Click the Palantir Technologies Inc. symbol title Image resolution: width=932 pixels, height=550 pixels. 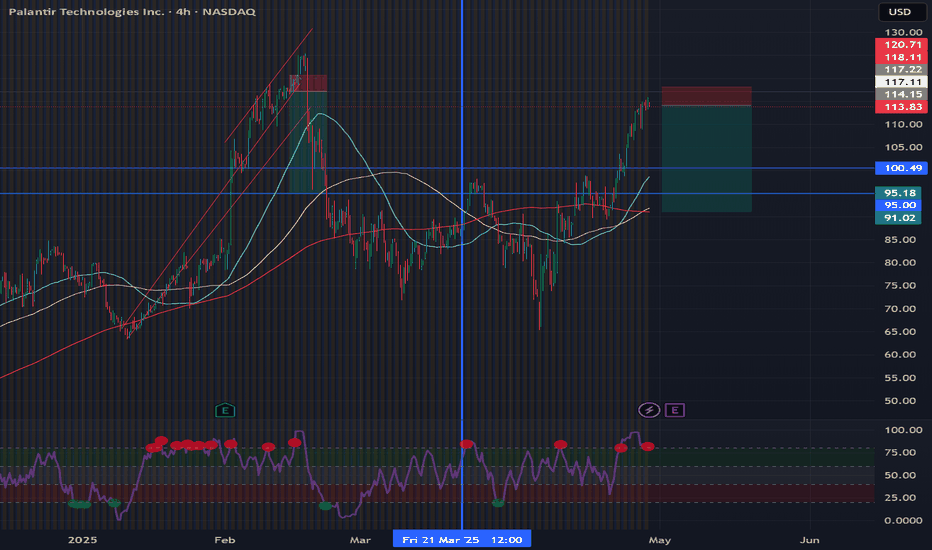click(x=86, y=11)
